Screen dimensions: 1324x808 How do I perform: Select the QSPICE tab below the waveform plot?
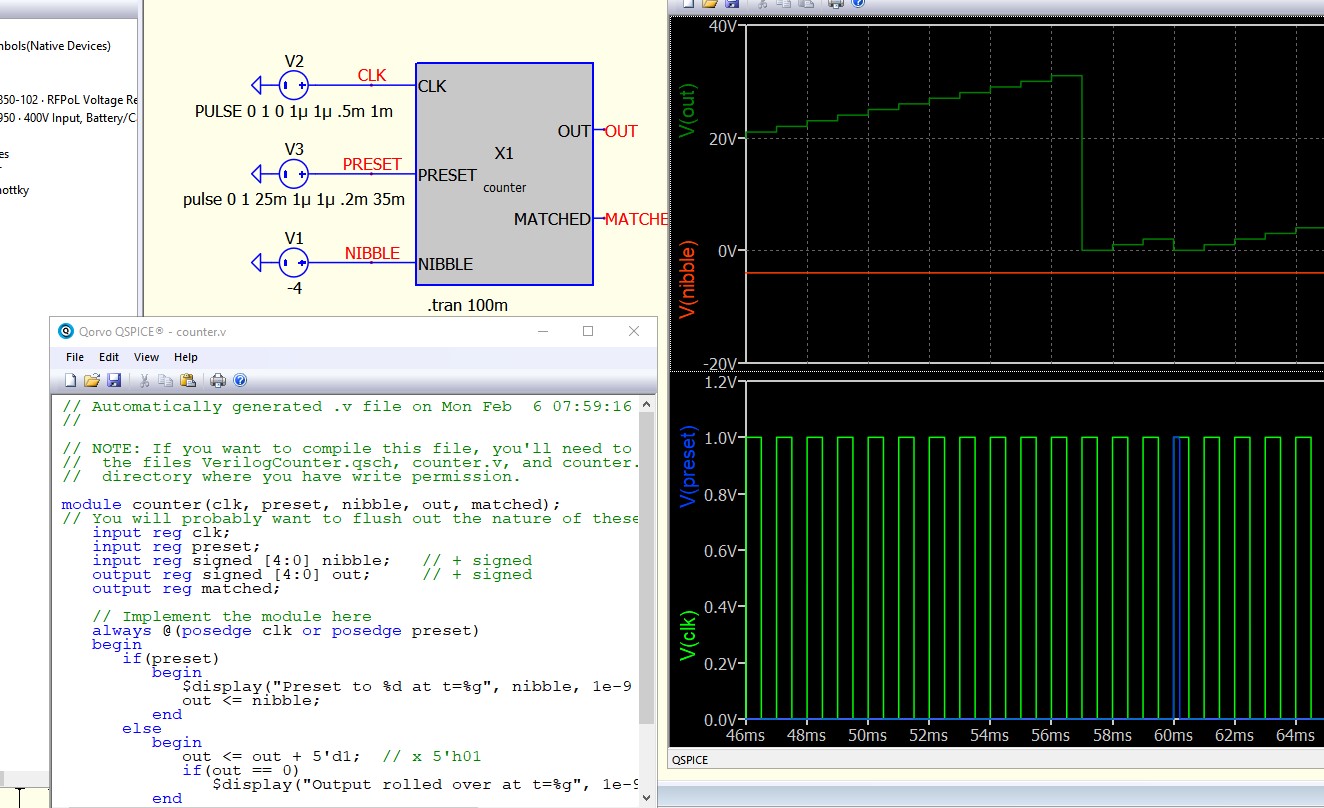pos(690,760)
